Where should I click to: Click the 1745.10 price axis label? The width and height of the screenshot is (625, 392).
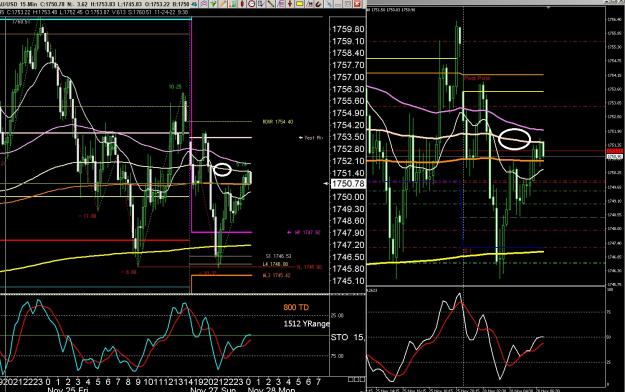(348, 280)
